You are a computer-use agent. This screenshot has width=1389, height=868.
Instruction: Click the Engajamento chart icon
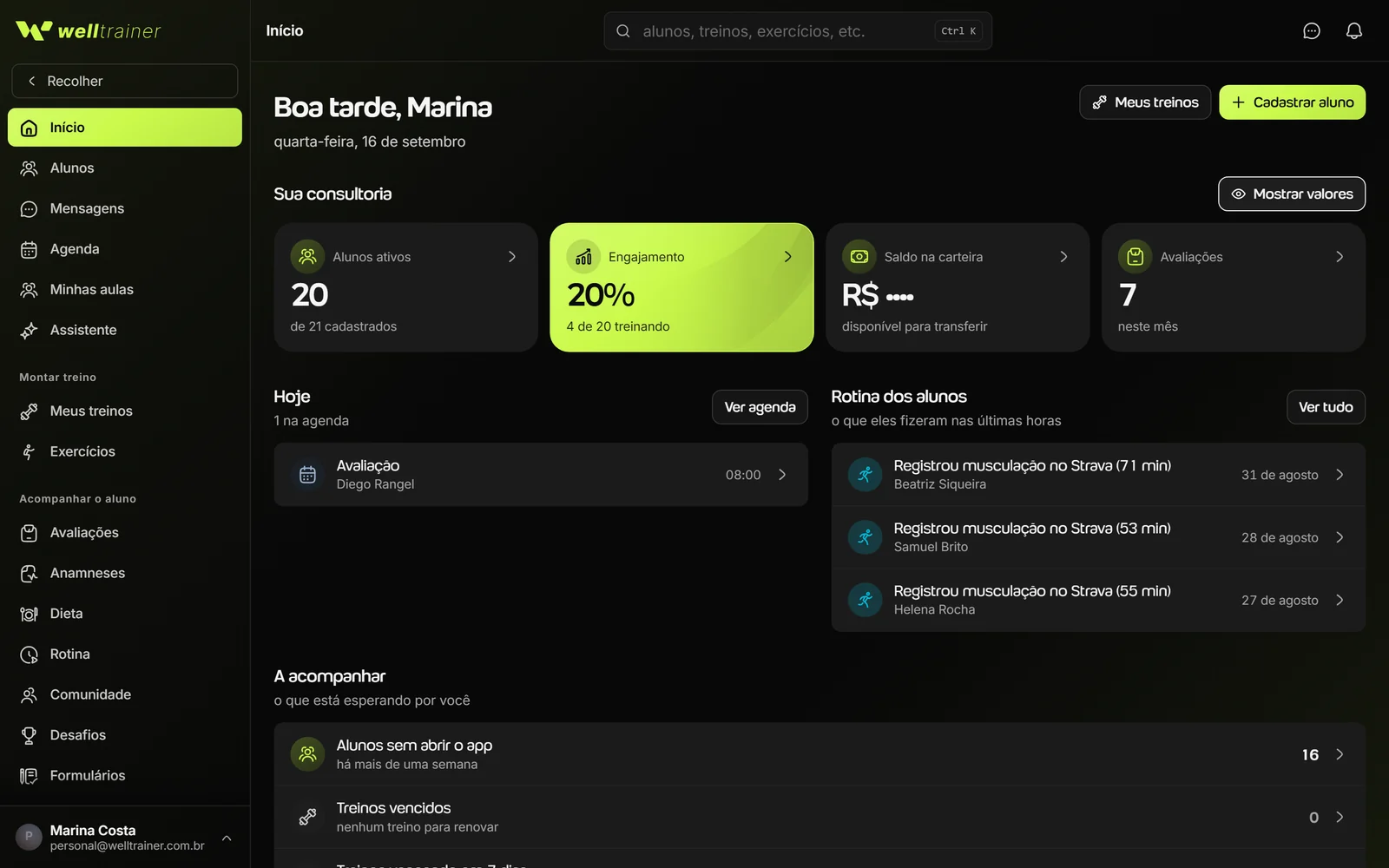(583, 256)
